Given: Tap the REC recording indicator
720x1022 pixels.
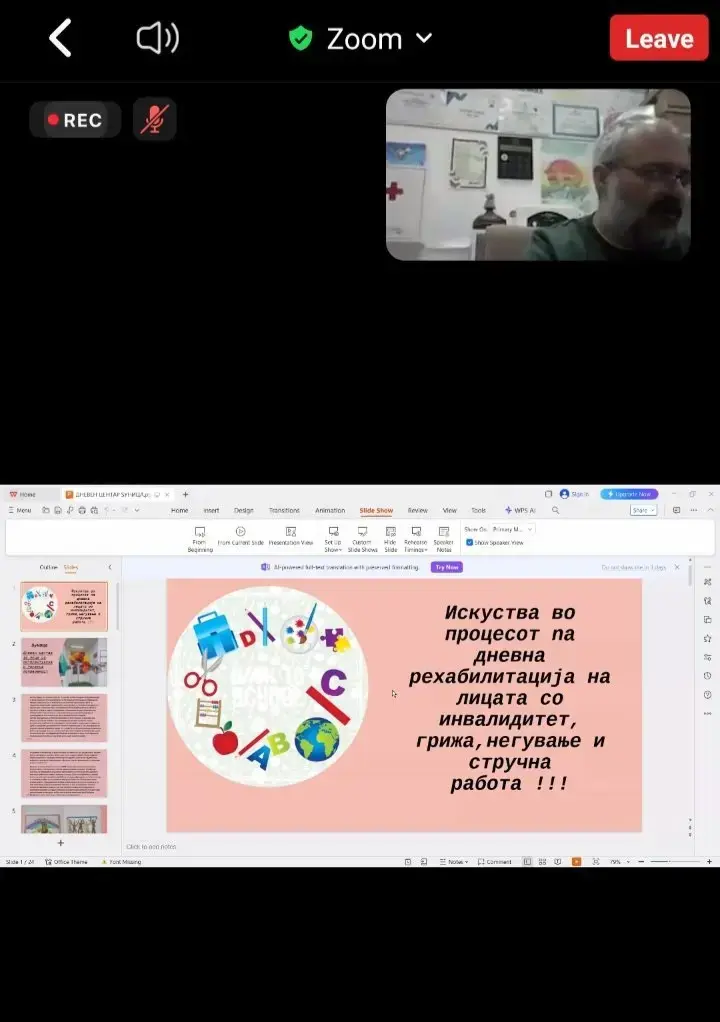Looking at the screenshot, I should (x=75, y=120).
